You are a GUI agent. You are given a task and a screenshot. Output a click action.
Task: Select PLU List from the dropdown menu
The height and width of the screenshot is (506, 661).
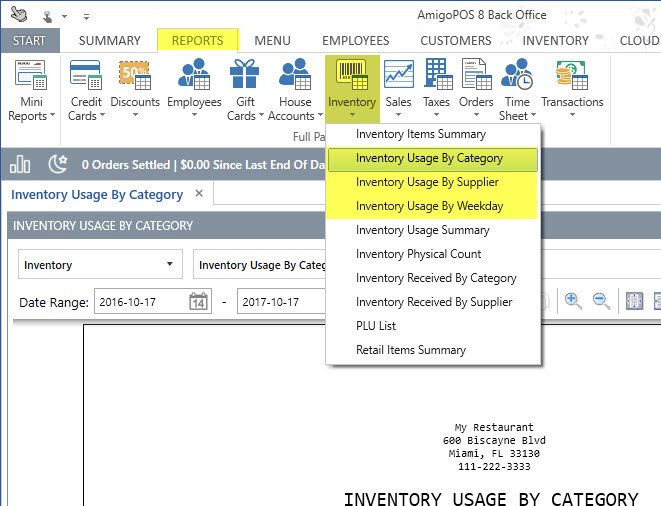pyautogui.click(x=376, y=326)
